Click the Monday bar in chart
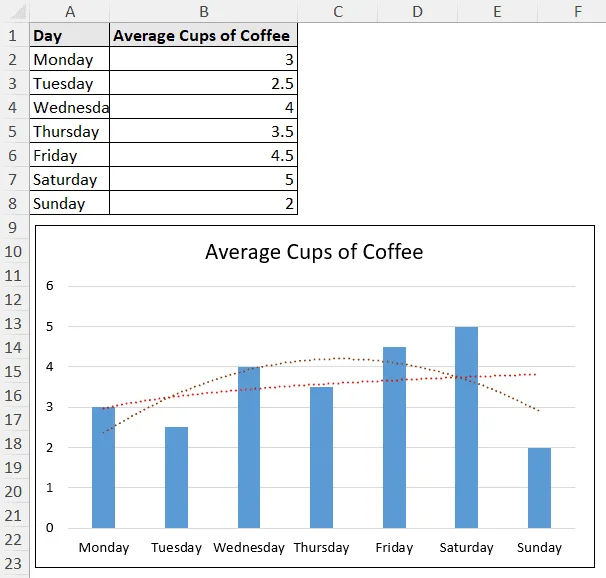 [103, 468]
